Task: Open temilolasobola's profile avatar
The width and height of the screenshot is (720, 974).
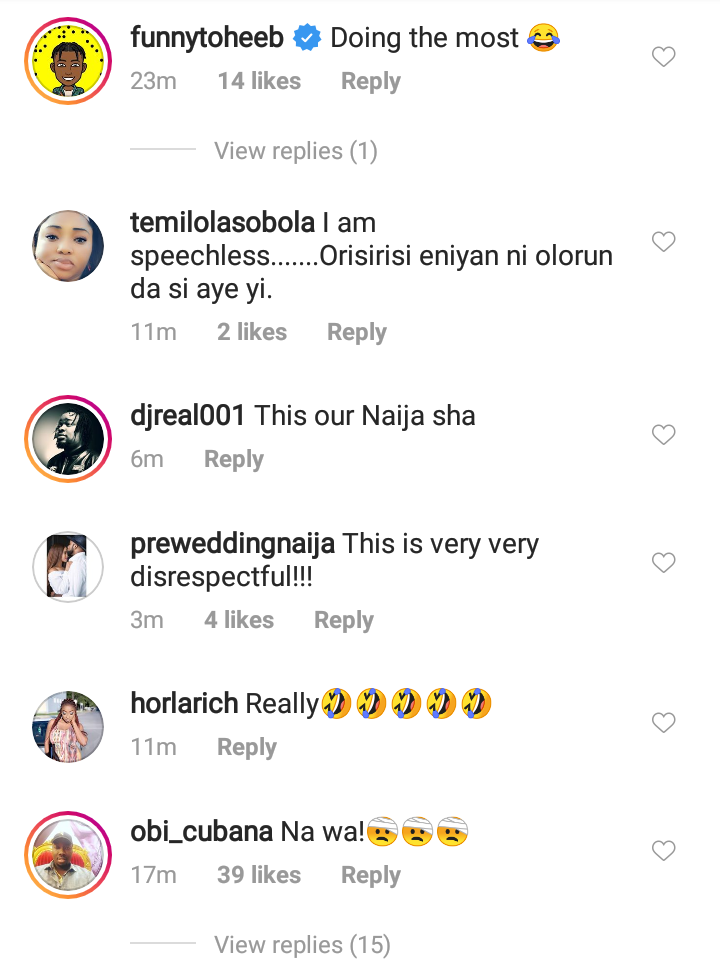Action: [68, 246]
